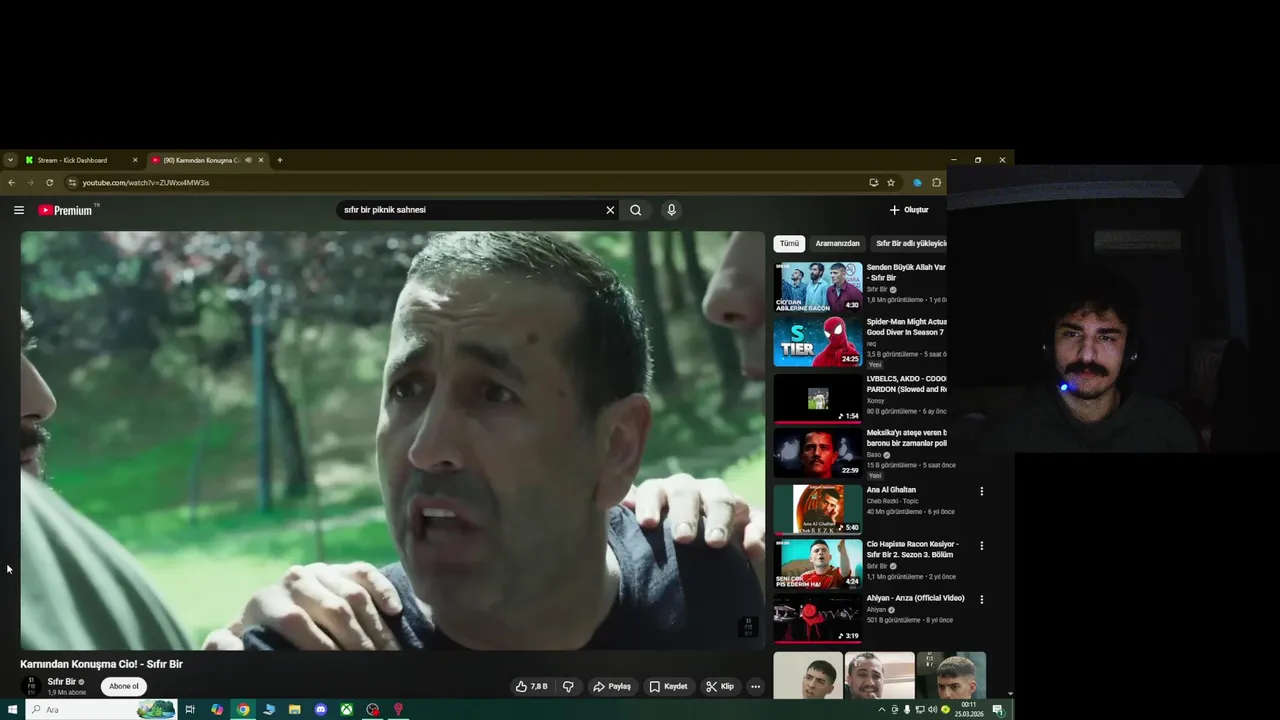Start voice search with microphone
The width and height of the screenshot is (1280, 720).
pos(672,210)
